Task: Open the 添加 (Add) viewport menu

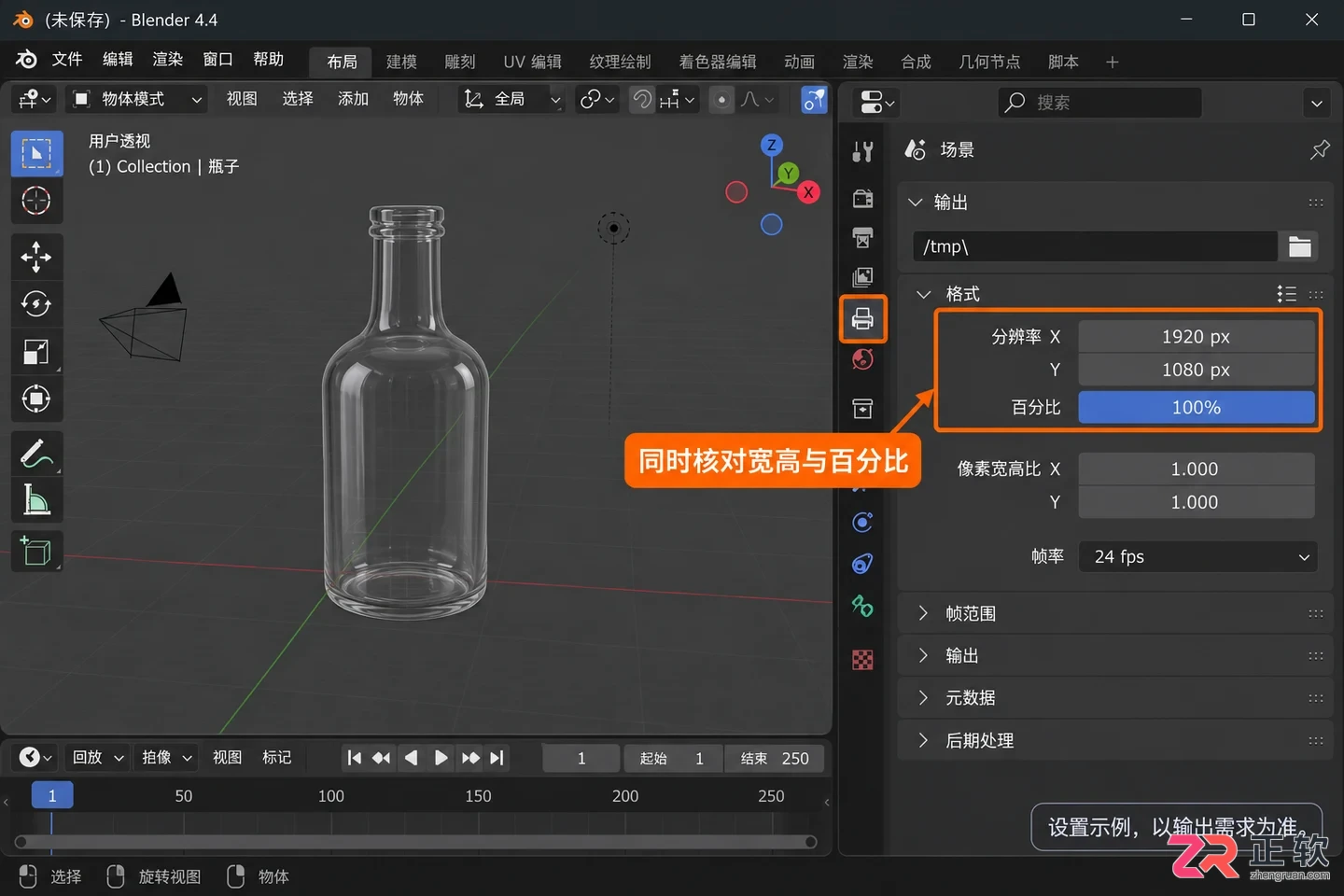Action: pyautogui.click(x=353, y=99)
